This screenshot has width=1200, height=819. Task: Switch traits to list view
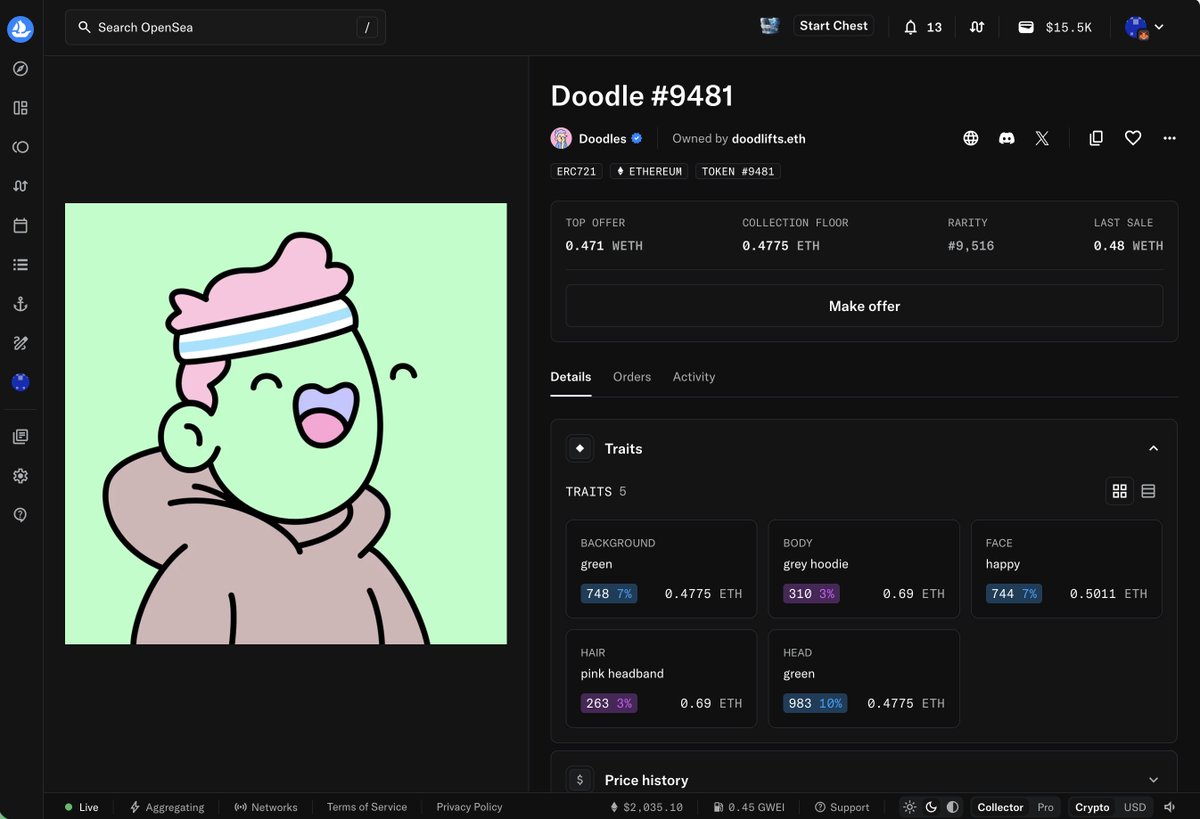[x=1148, y=491]
